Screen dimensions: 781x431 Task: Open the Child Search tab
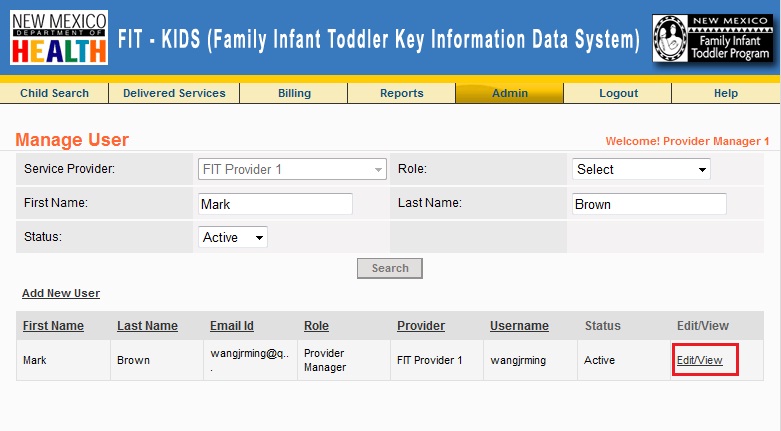(x=54, y=93)
